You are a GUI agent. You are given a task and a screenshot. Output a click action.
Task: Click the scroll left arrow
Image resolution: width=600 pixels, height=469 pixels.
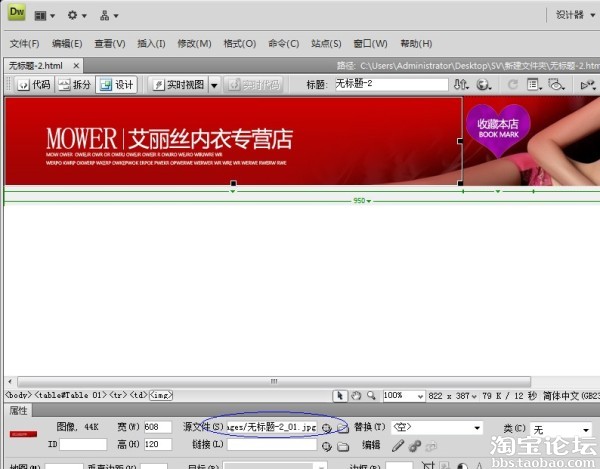point(10,381)
